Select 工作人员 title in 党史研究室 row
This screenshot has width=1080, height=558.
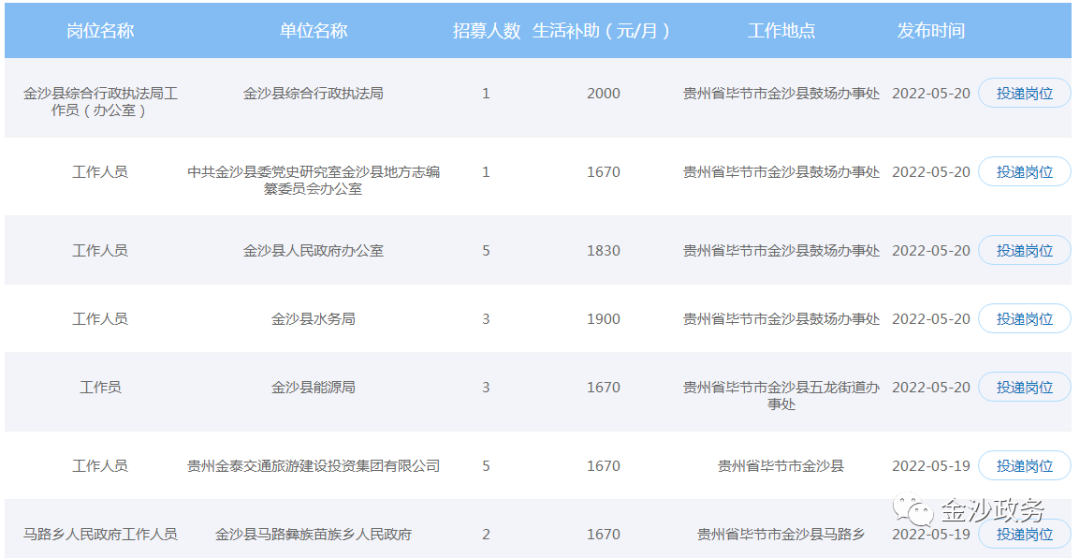point(101,172)
